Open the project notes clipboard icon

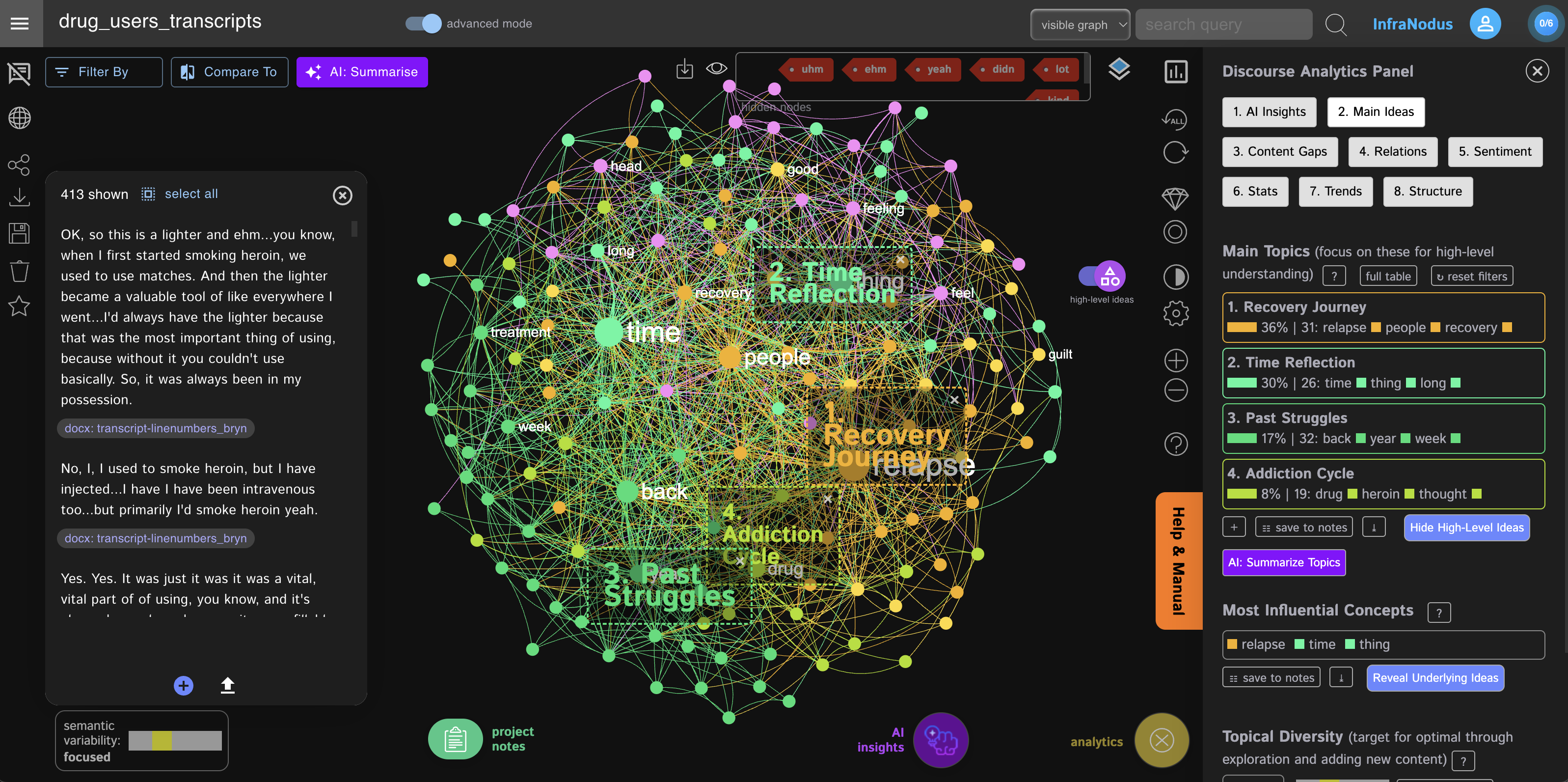(x=455, y=739)
